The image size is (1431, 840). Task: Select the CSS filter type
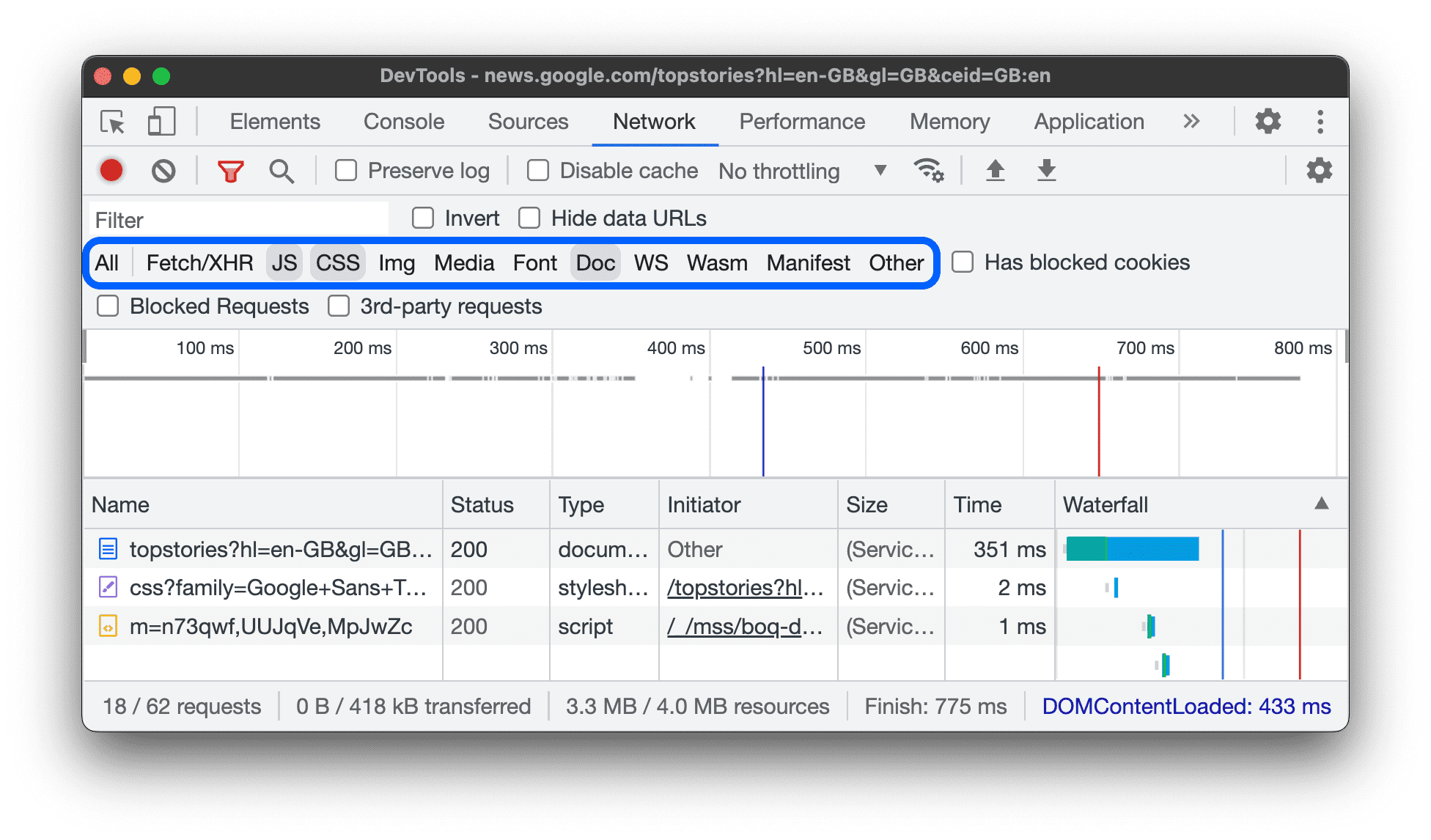click(x=337, y=262)
